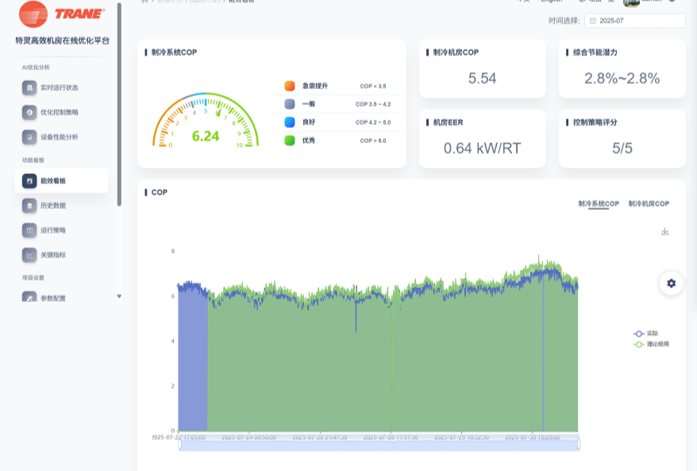
Task: Click the orange 急需提升 color marker
Action: [x=289, y=86]
